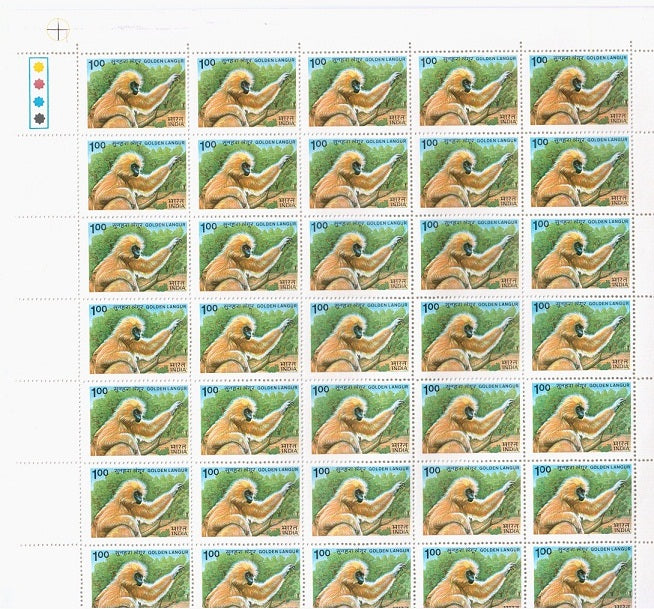This screenshot has width=654, height=609.
Task: Click the fourth stamp in the fifth row
Action: 470,419
